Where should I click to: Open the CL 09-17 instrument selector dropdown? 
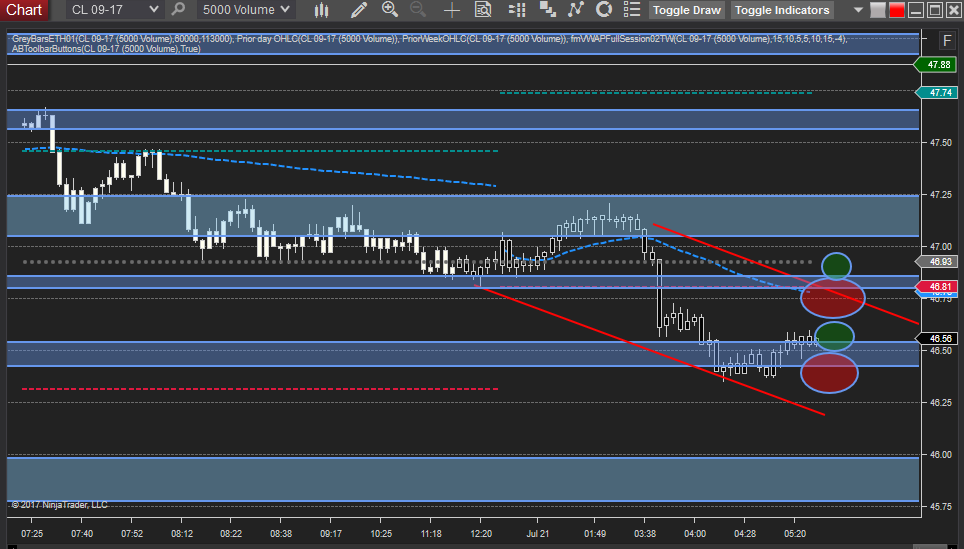pyautogui.click(x=114, y=10)
